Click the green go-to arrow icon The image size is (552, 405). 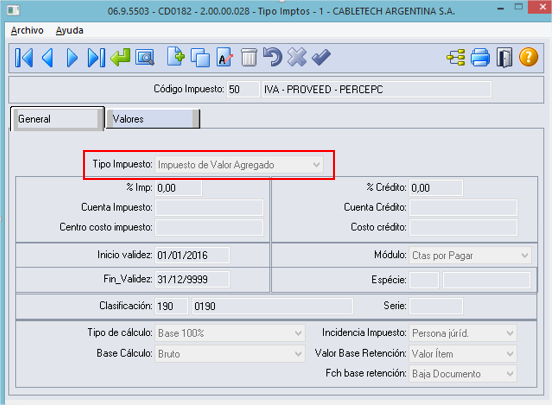click(120, 57)
